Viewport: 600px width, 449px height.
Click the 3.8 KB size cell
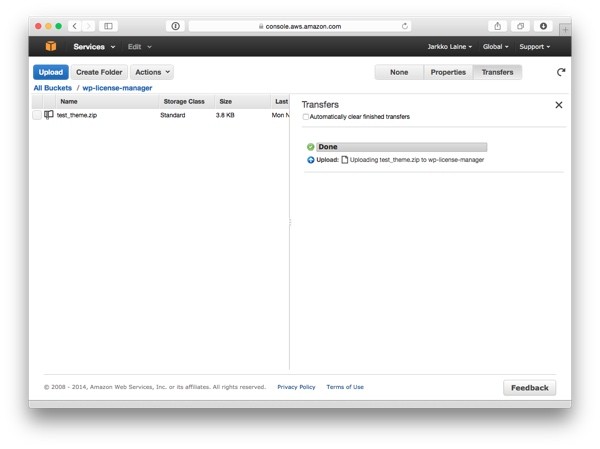(225, 115)
